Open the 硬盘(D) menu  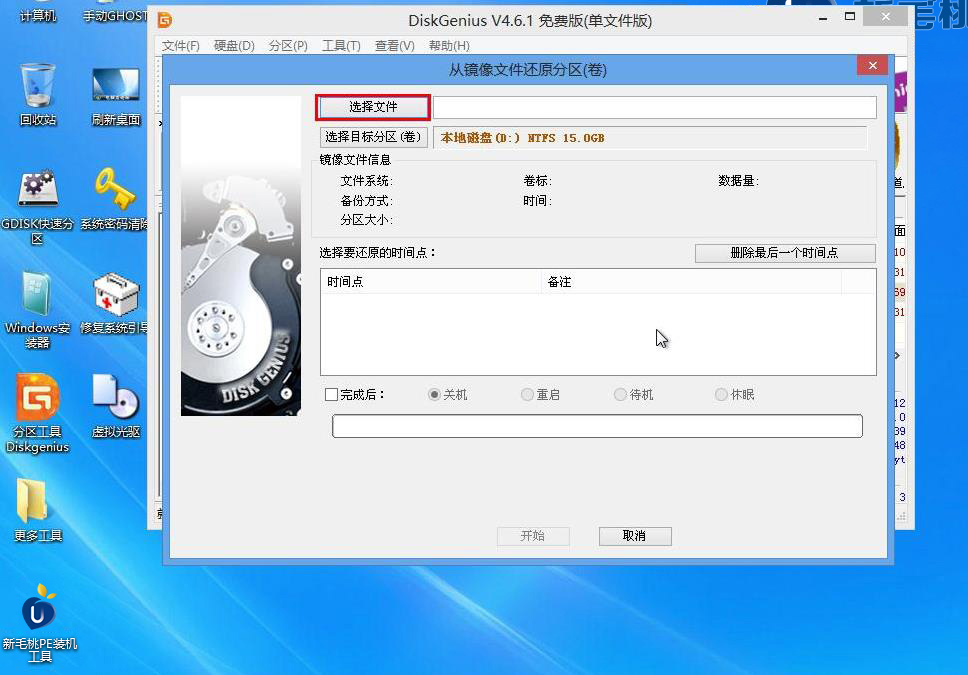click(x=234, y=46)
